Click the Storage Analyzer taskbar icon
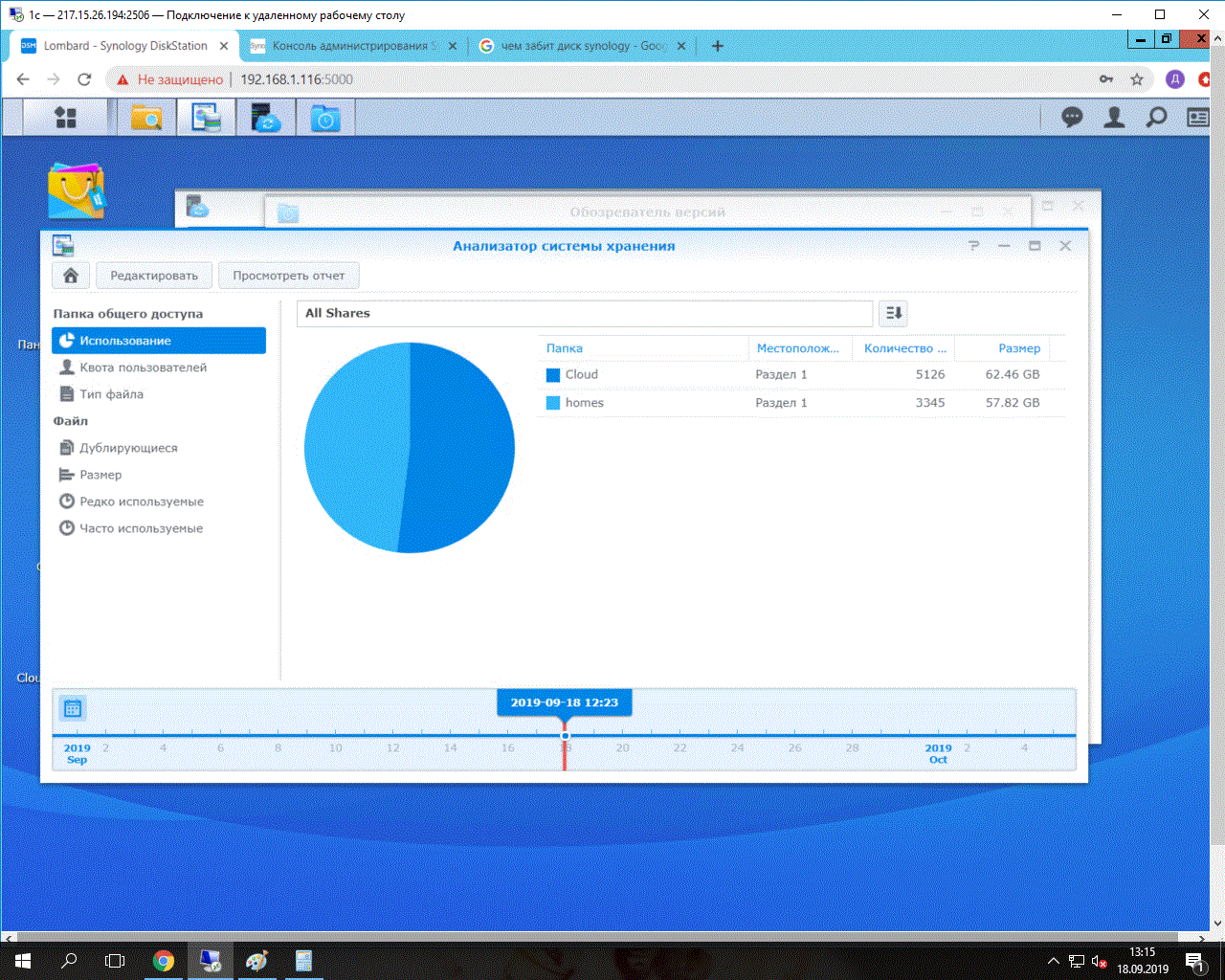Viewport: 1225px width, 980px height. [206, 118]
